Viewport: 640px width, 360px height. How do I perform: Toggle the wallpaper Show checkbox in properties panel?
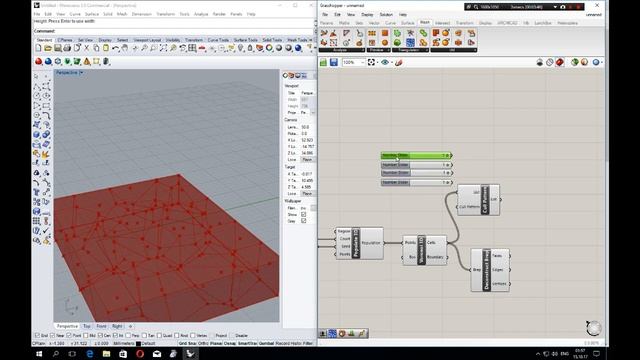pyautogui.click(x=303, y=214)
